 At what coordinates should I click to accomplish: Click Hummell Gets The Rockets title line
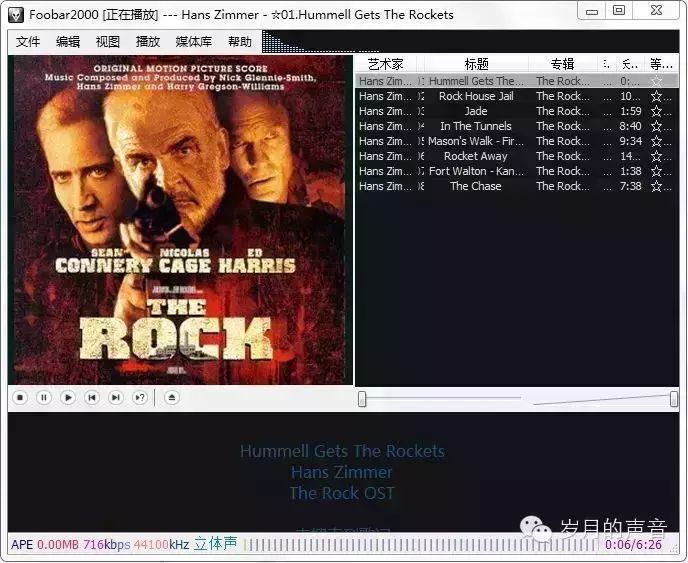(342, 451)
